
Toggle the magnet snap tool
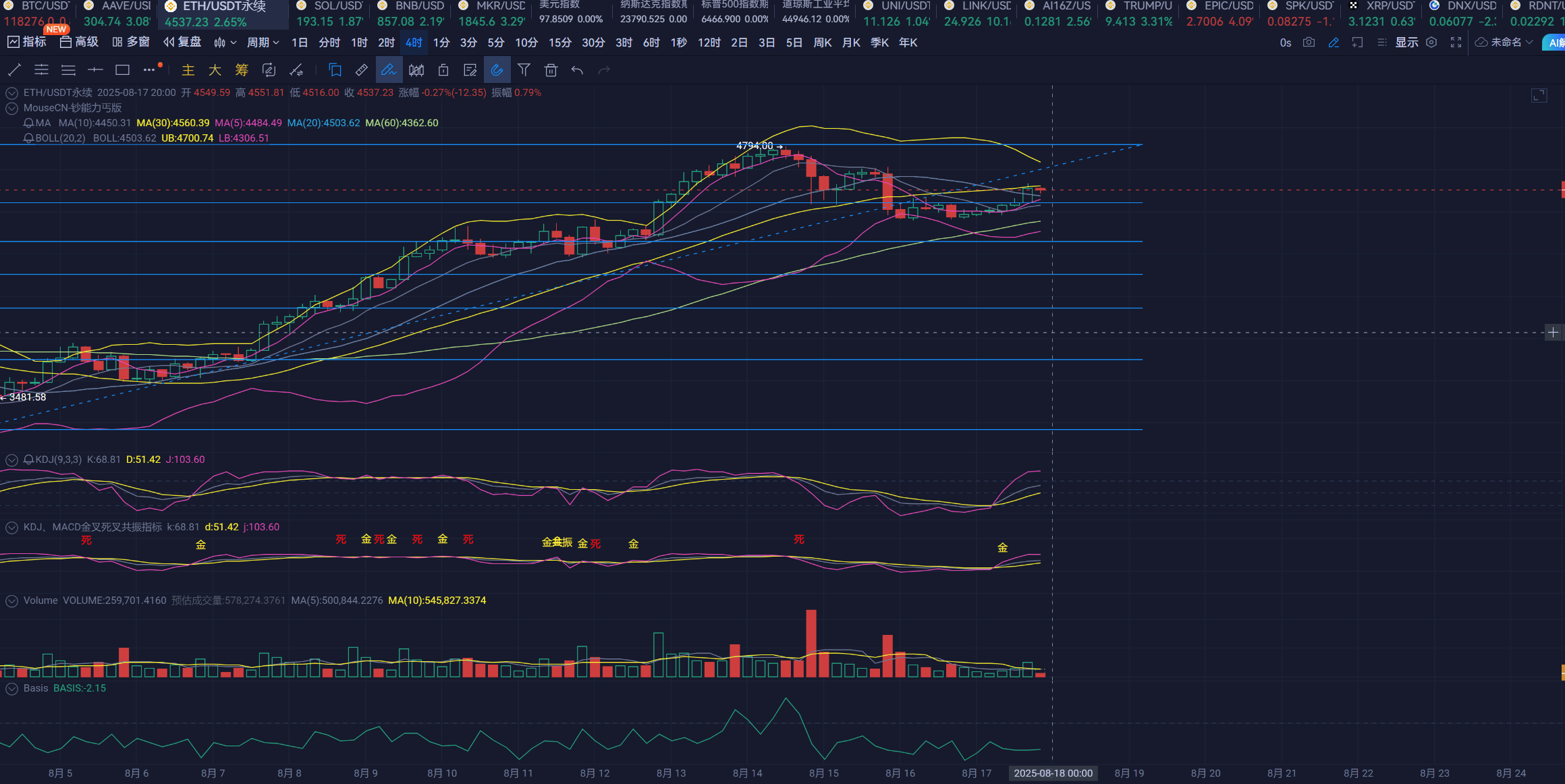click(x=497, y=69)
